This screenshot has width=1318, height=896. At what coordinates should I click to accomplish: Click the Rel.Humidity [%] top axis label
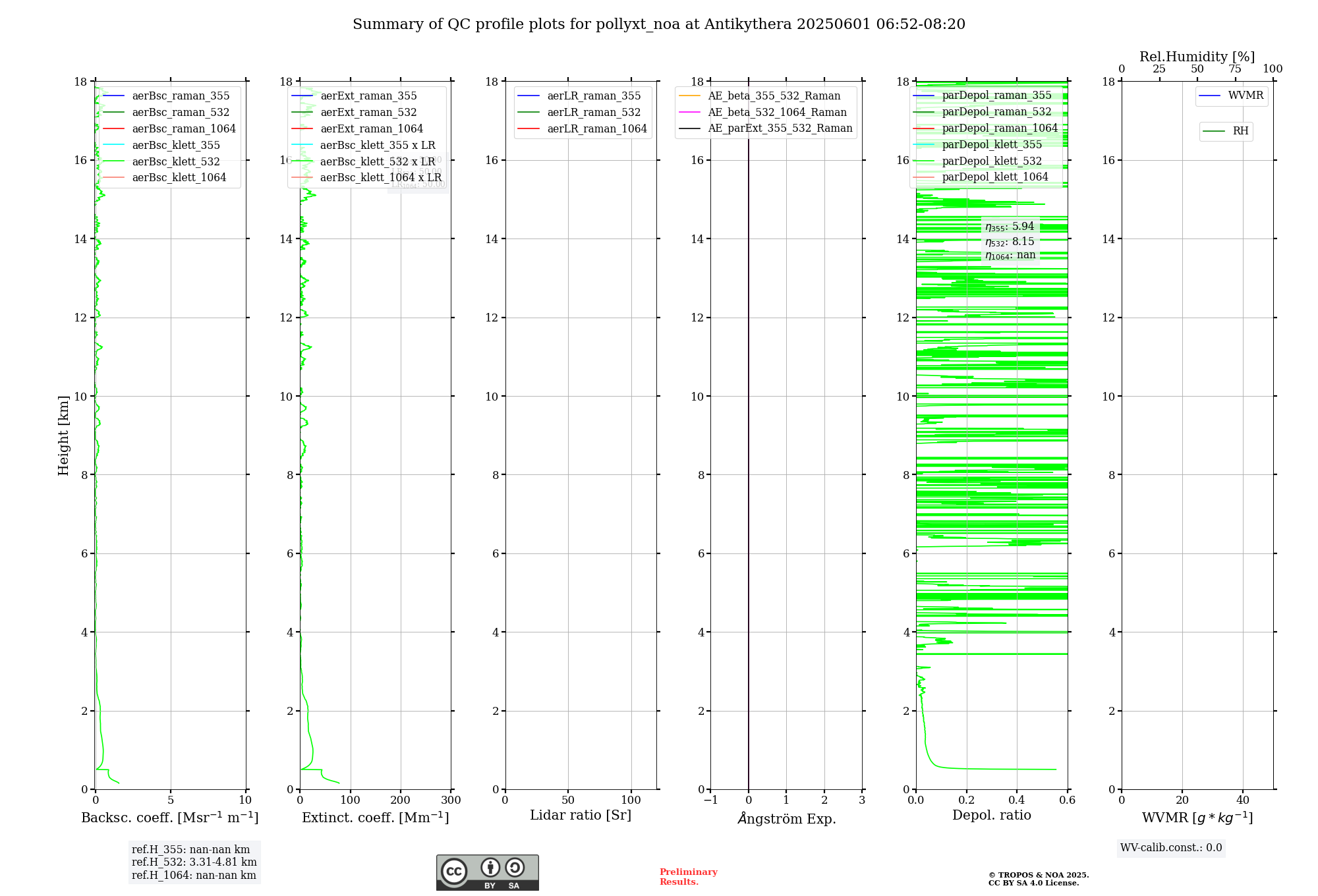[1197, 57]
